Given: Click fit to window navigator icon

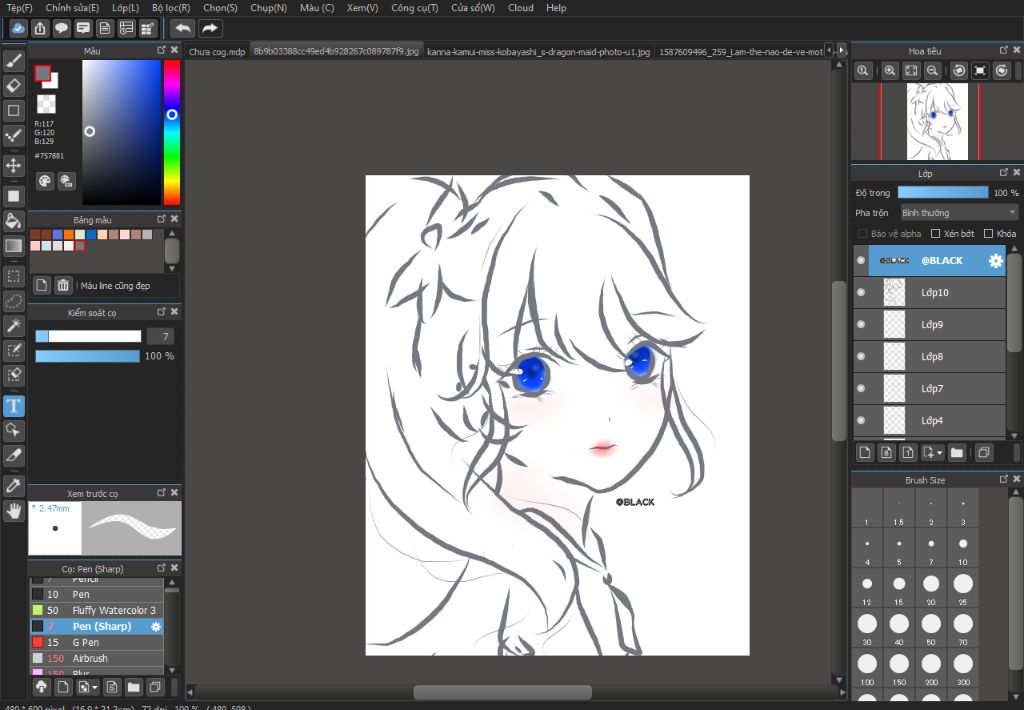Looking at the screenshot, I should (911, 71).
